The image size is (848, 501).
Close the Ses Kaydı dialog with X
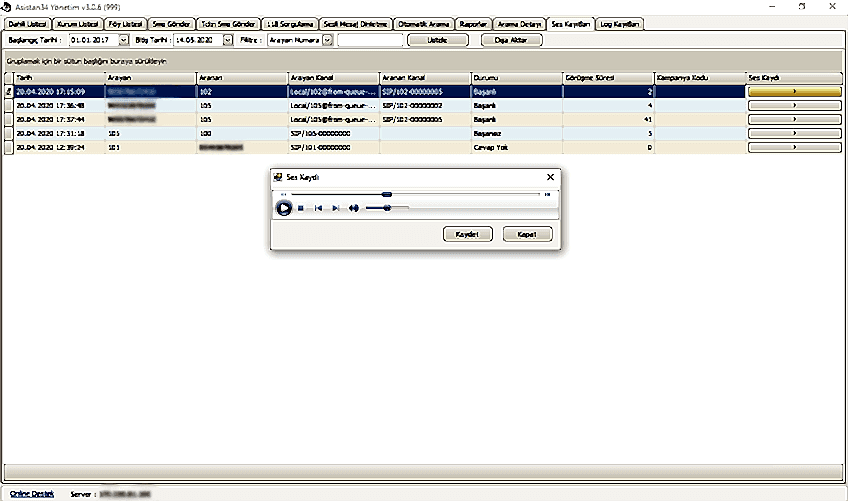549,177
